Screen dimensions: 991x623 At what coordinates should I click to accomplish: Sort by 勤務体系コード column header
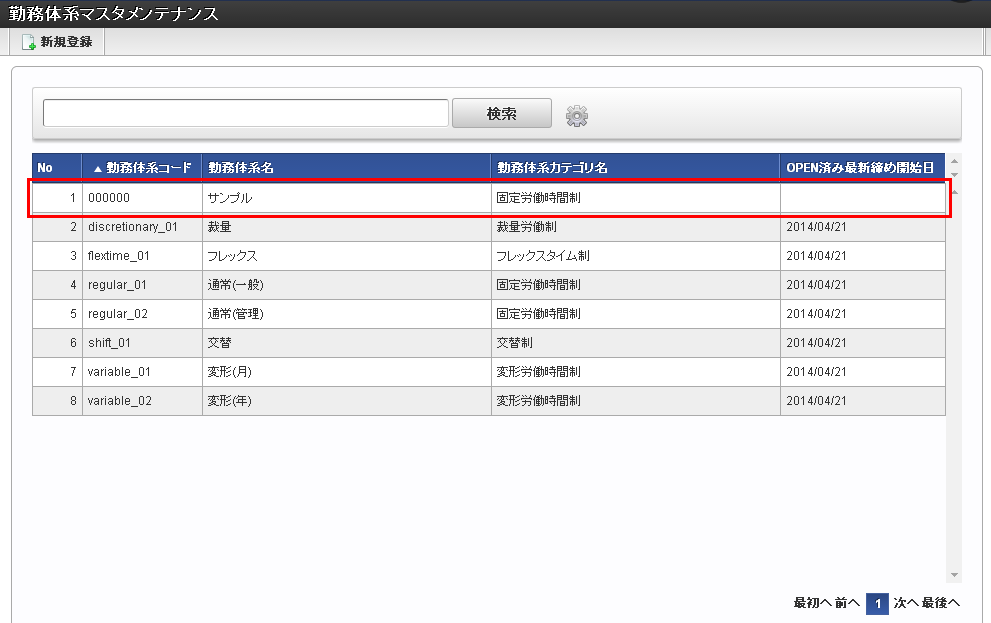tap(142, 168)
